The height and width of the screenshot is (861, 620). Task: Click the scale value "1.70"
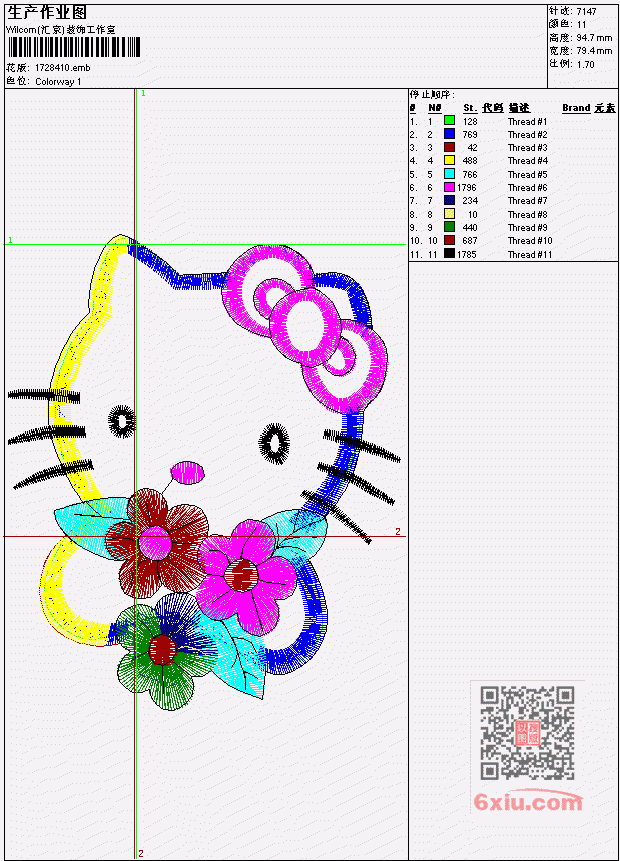[x=585, y=64]
